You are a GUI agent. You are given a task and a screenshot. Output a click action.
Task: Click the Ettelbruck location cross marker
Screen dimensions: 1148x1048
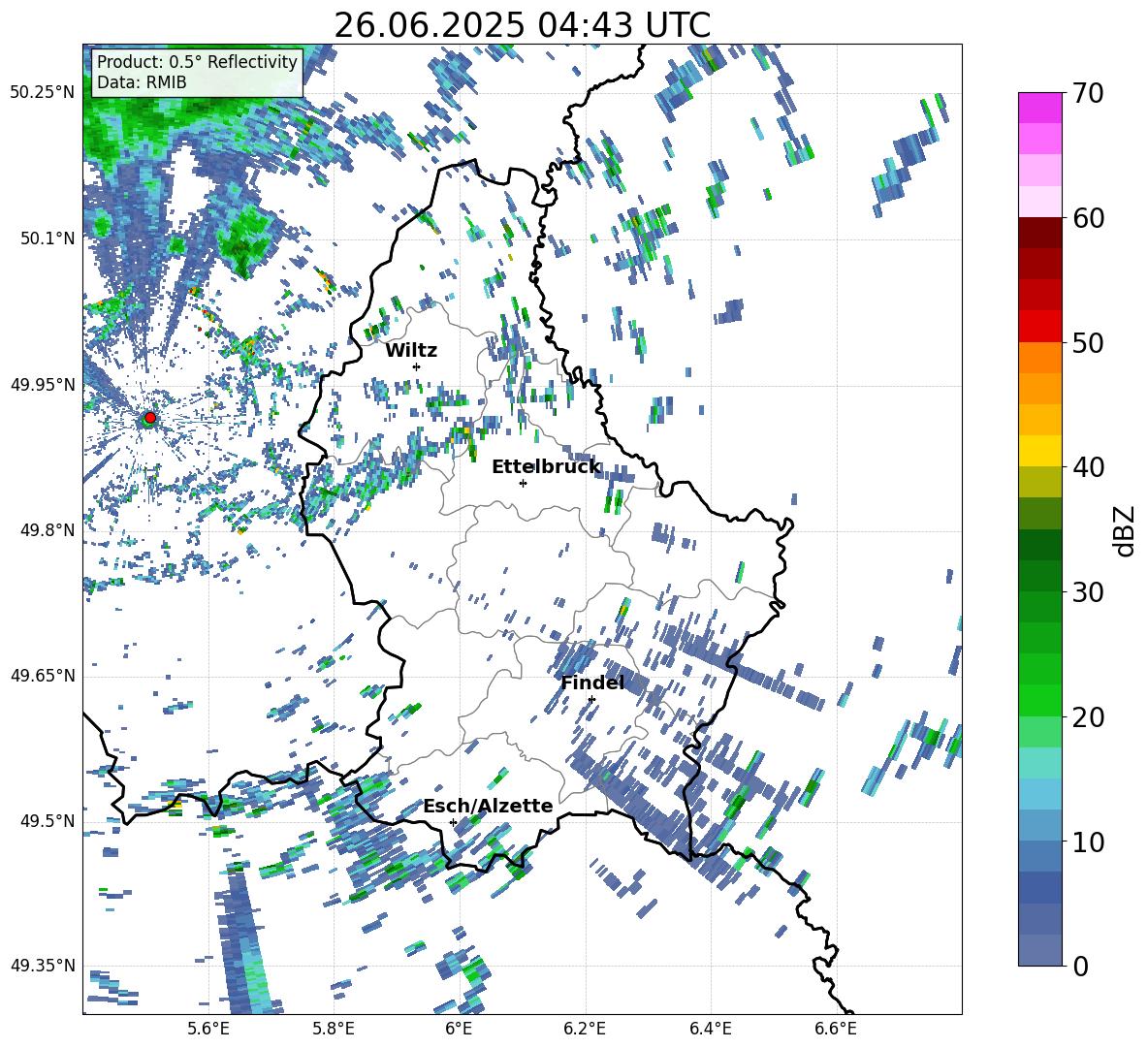tap(523, 483)
